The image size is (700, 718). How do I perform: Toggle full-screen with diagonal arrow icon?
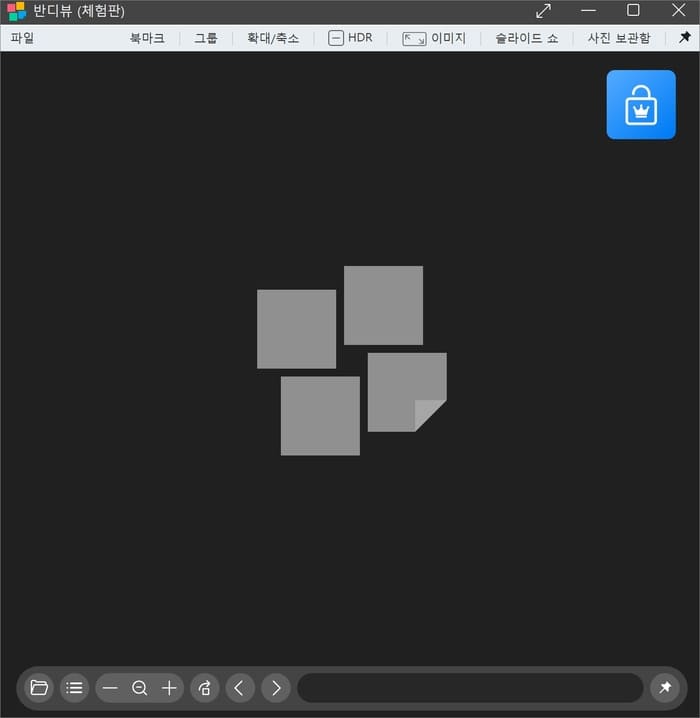[543, 11]
